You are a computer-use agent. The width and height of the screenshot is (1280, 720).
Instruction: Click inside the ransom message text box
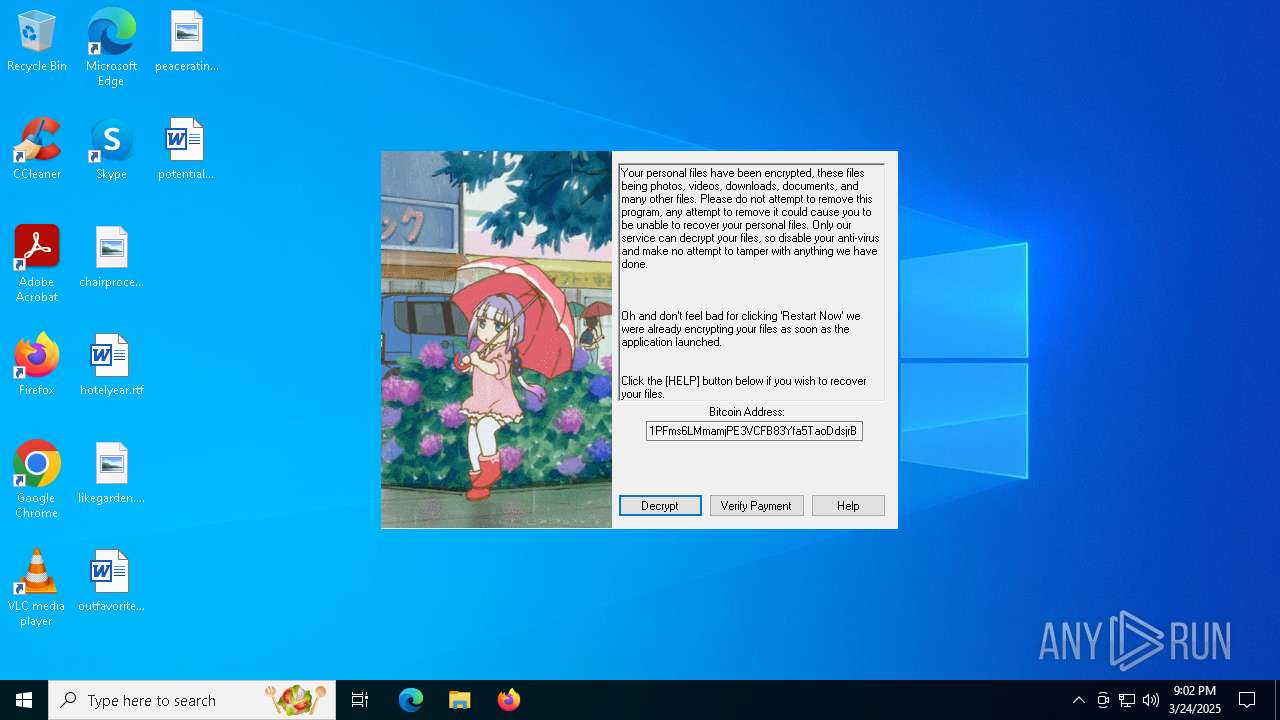click(752, 283)
